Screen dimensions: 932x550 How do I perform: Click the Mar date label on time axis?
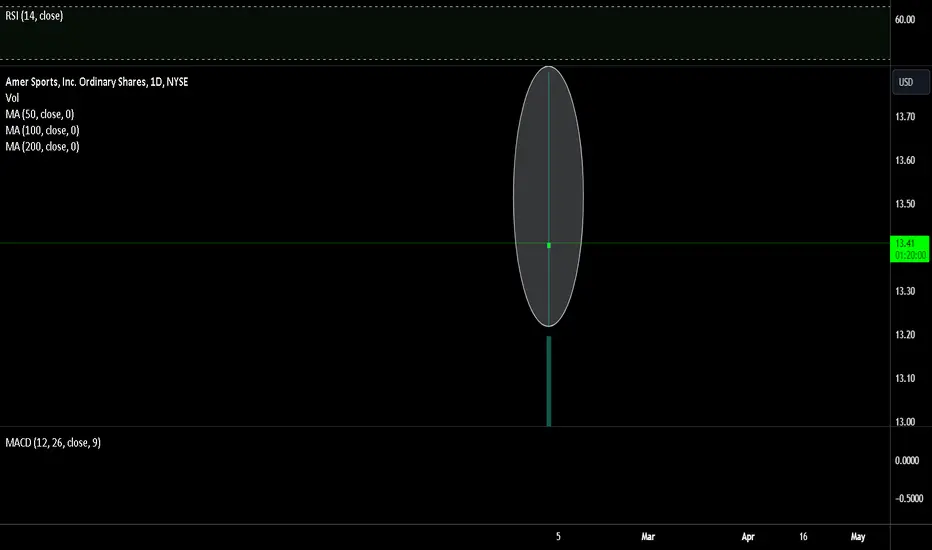tap(648, 536)
